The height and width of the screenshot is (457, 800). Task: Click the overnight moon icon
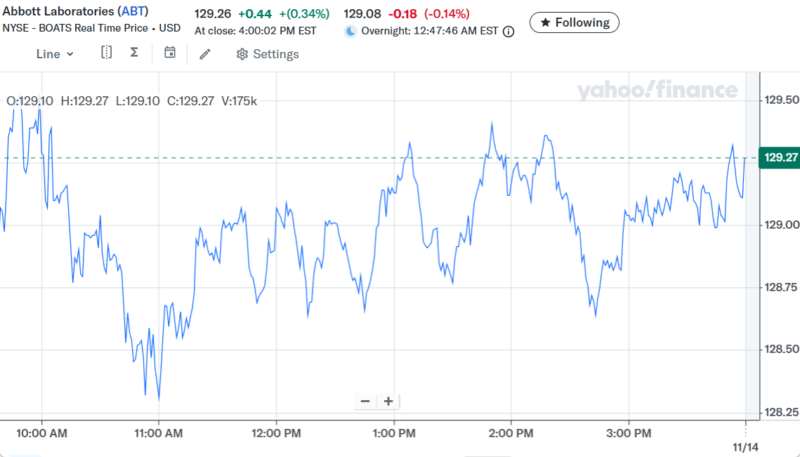(350, 32)
